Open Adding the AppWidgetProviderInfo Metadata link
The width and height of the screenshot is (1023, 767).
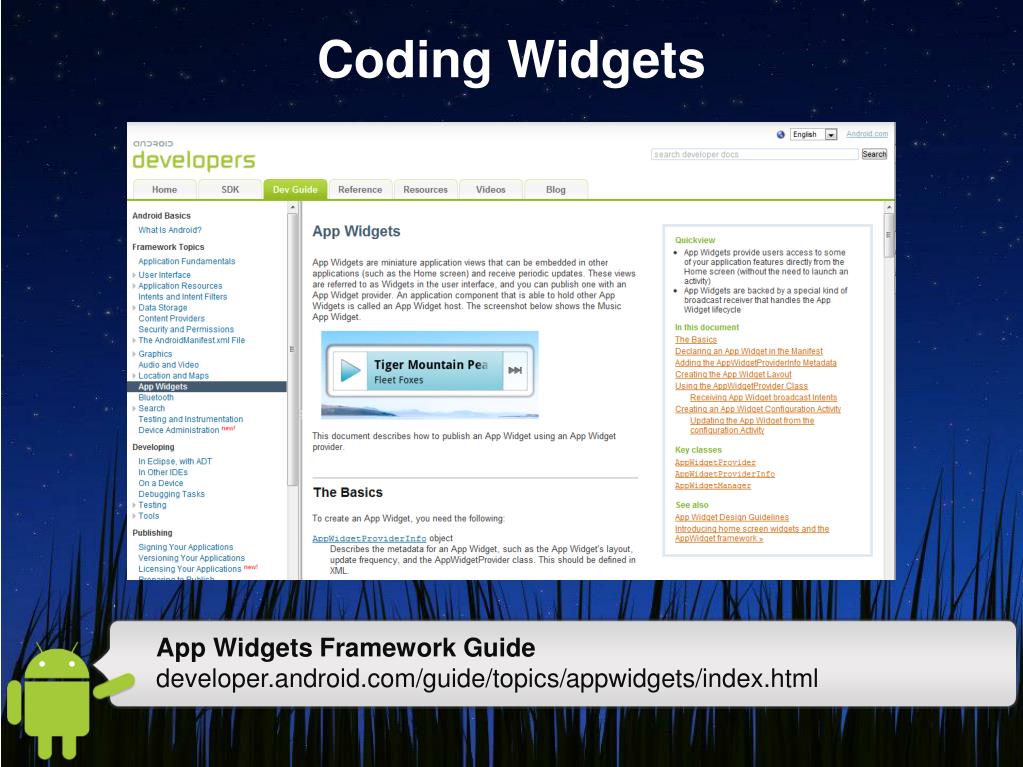click(x=756, y=363)
